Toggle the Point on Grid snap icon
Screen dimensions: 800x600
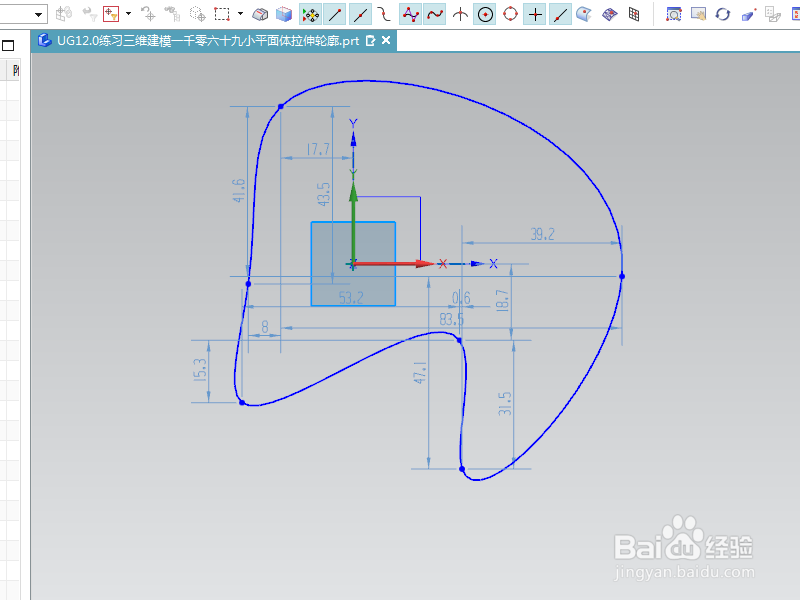pyautogui.click(x=634, y=14)
